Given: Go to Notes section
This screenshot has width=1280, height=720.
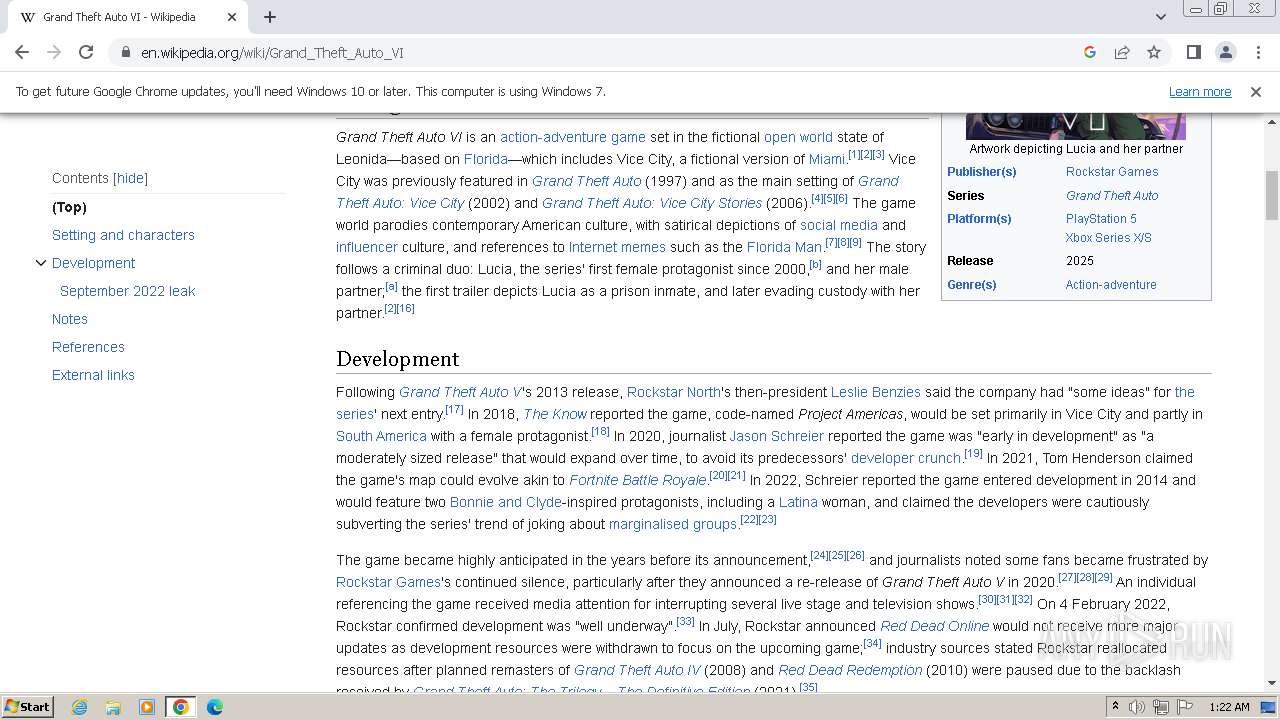Looking at the screenshot, I should click(x=70, y=319).
